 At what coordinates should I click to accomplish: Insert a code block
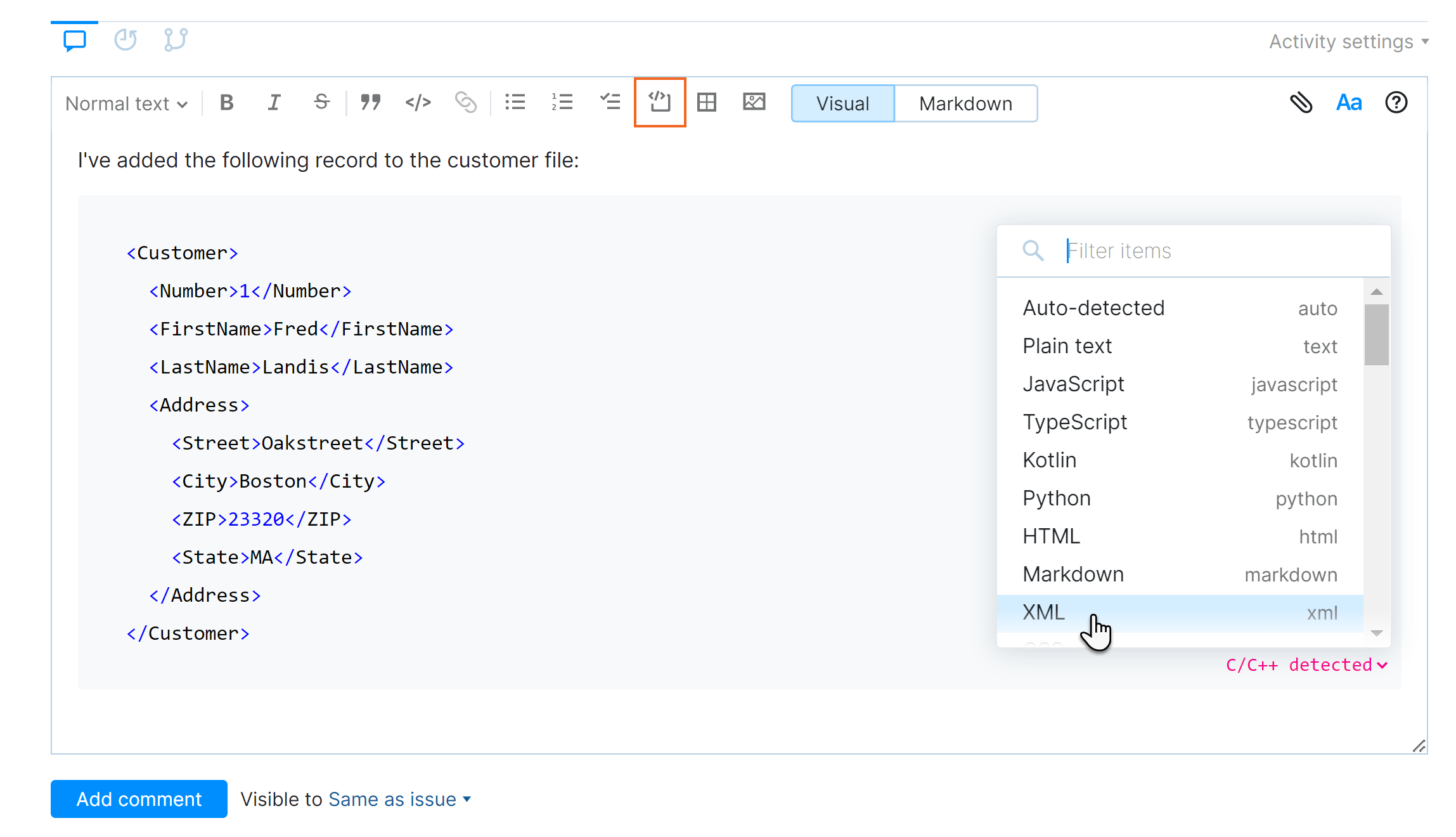(x=659, y=102)
